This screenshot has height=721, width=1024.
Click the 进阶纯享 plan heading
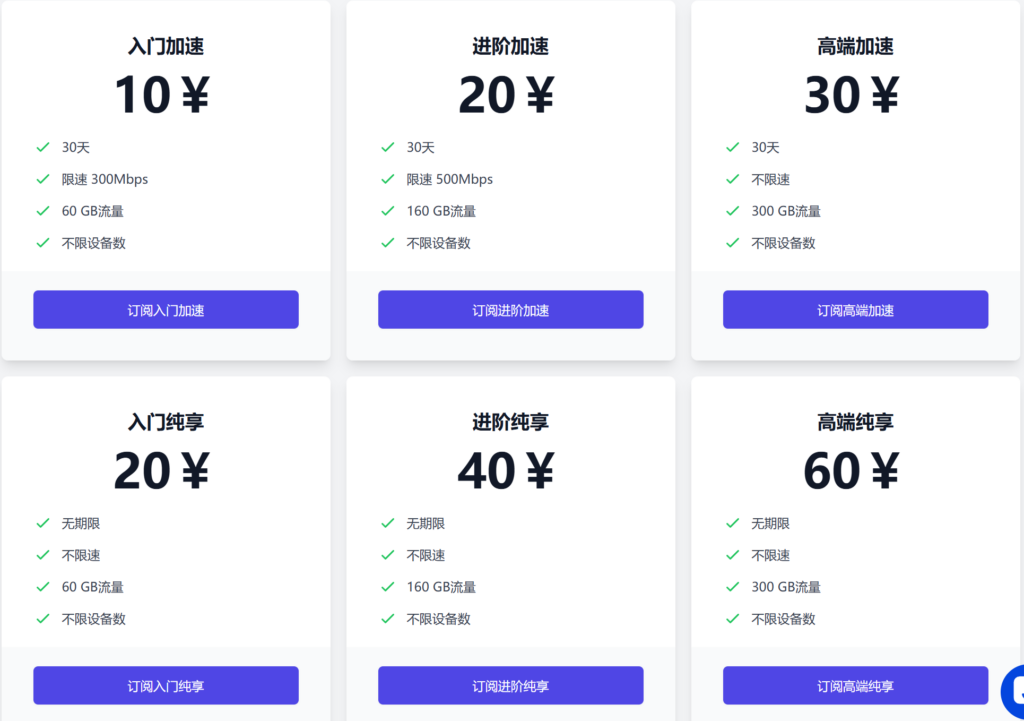point(510,423)
